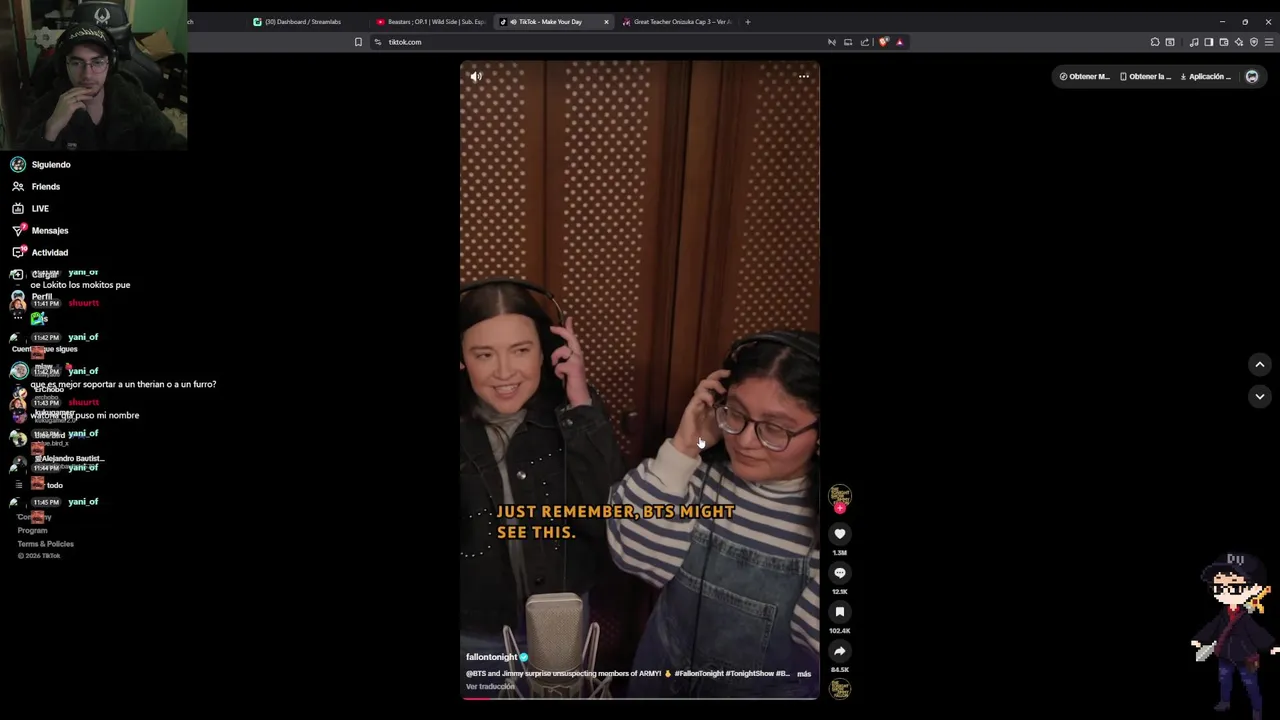Follow fallontonight via the red plus badge
This screenshot has width=1280, height=720.
[840, 508]
